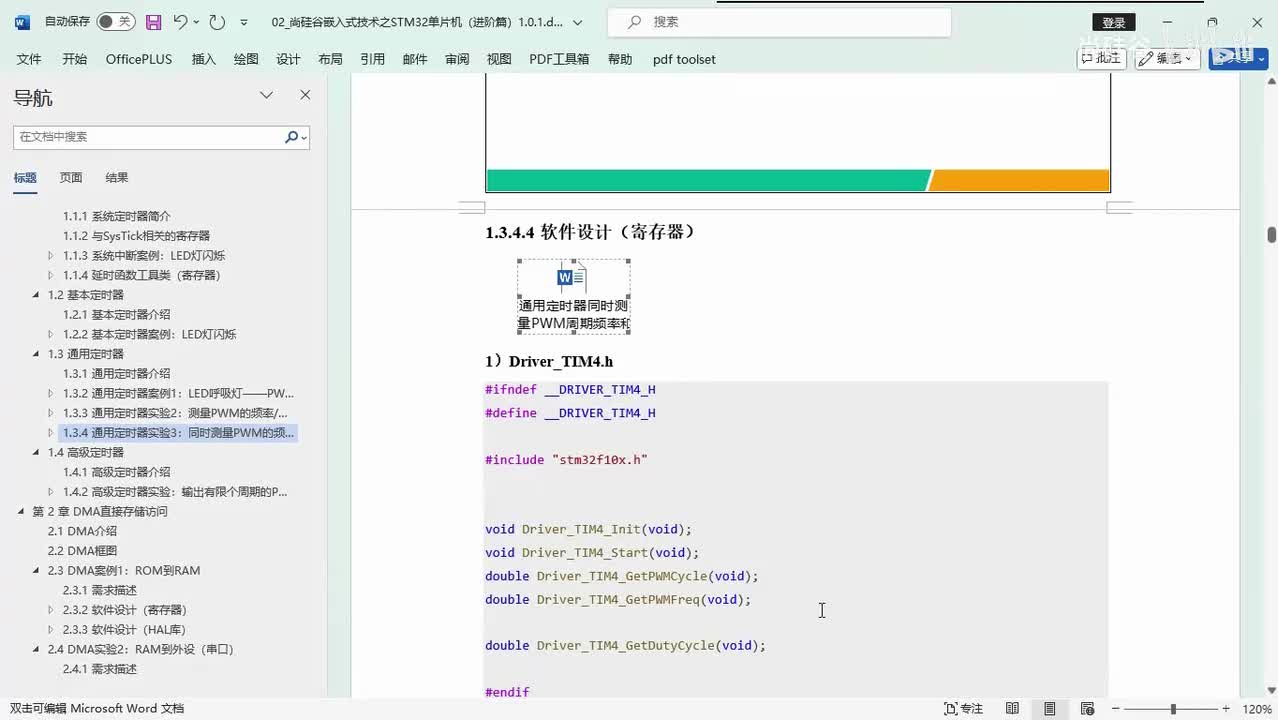Jump to 1.2.1 基本定时器介绍
Screen dimensions: 1278x720
[x=117, y=315]
